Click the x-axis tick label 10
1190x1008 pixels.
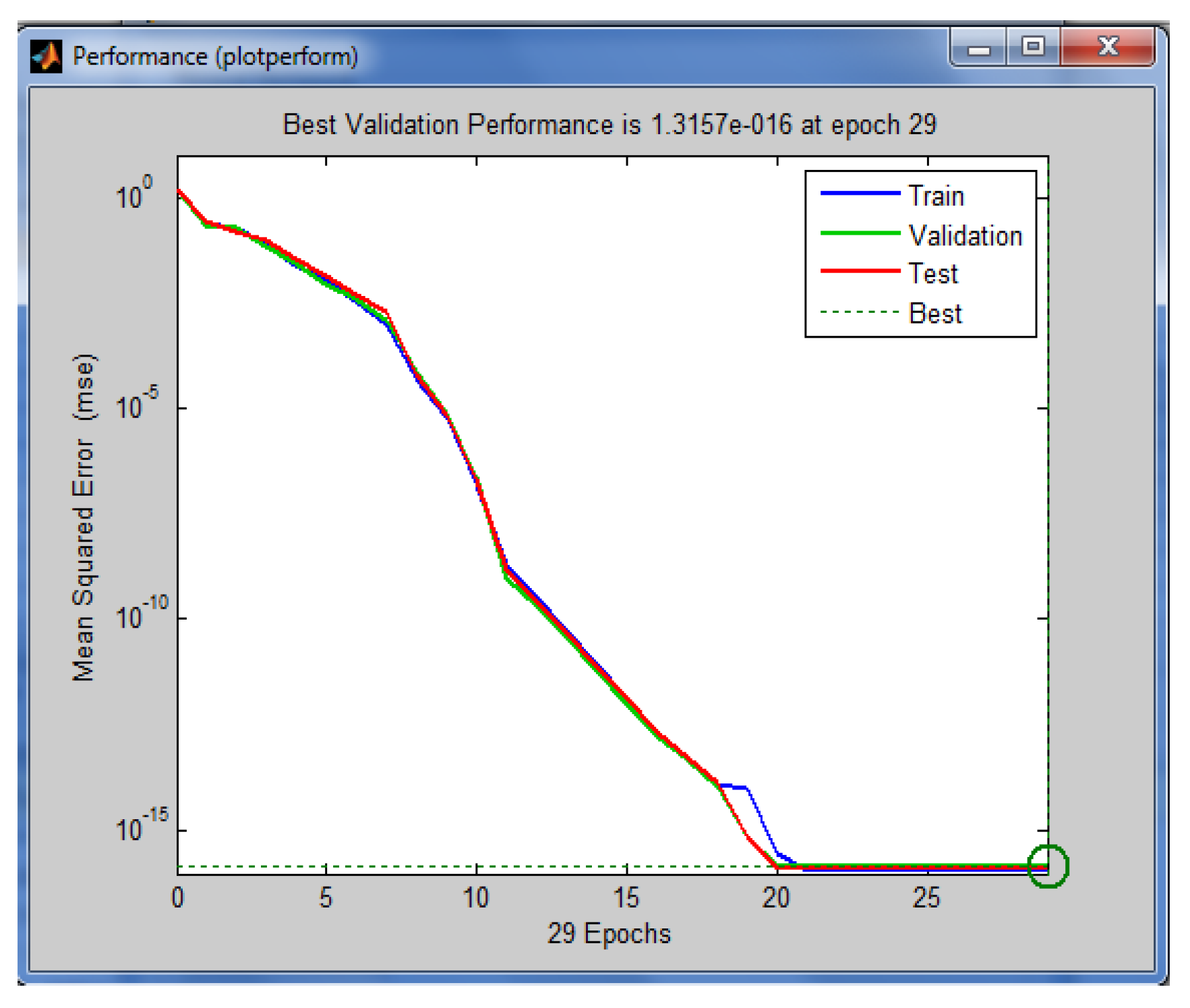pos(476,897)
